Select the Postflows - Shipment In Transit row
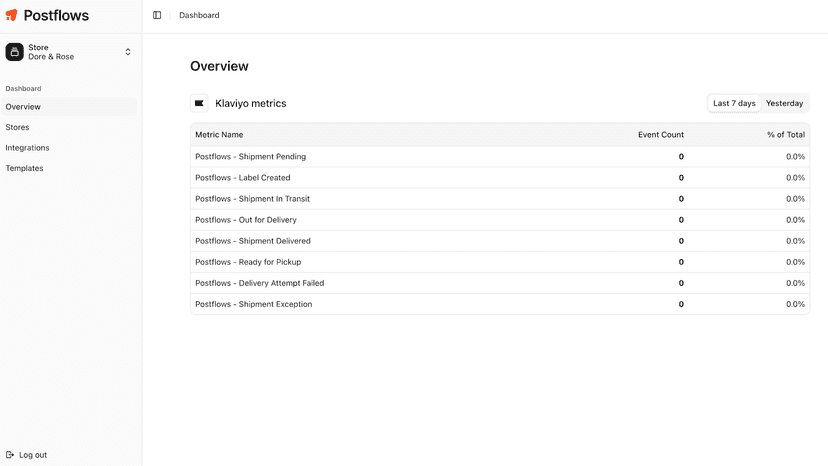Screen dimensions: 828x466 [500, 199]
